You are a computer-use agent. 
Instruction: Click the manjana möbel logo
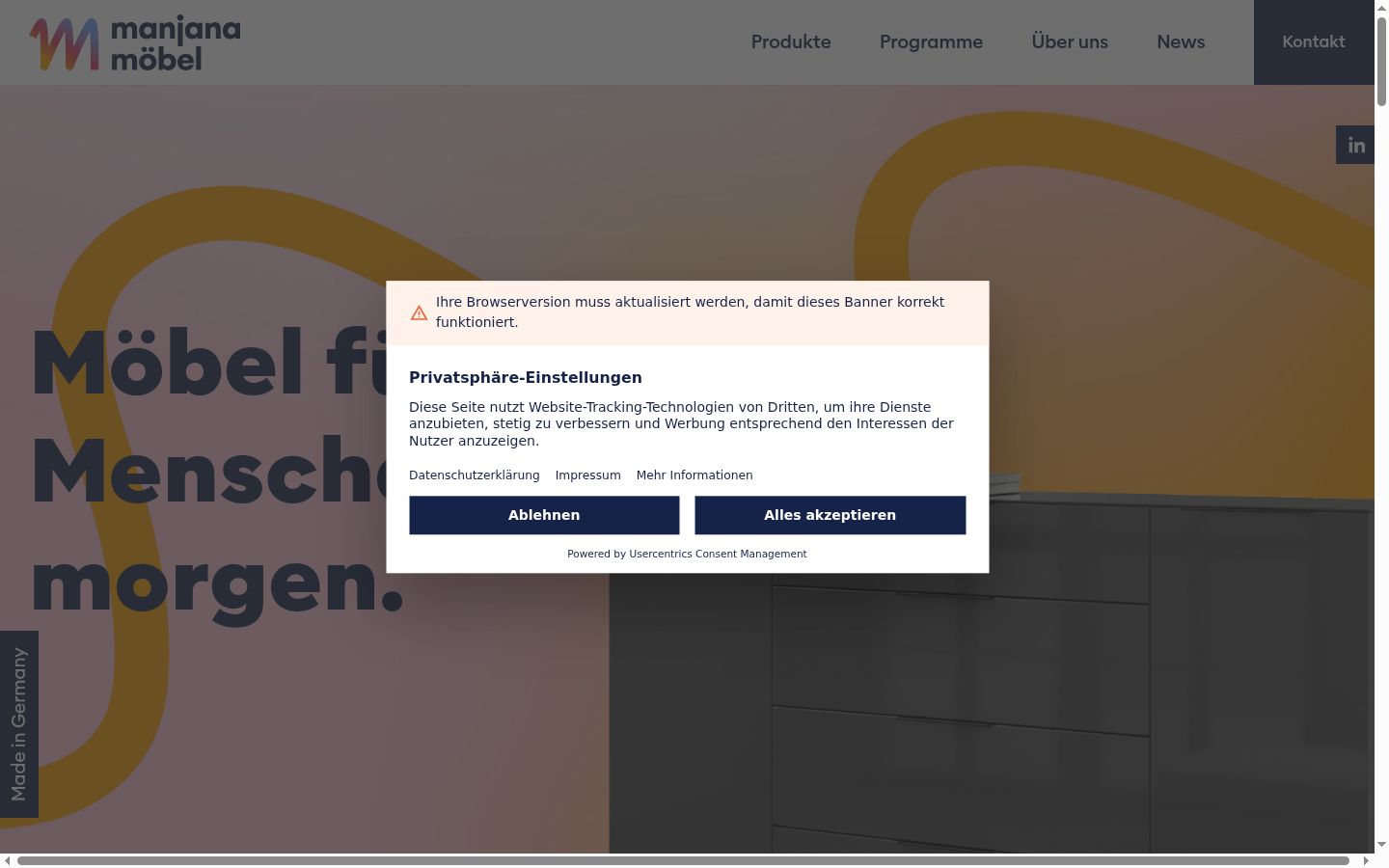(135, 43)
